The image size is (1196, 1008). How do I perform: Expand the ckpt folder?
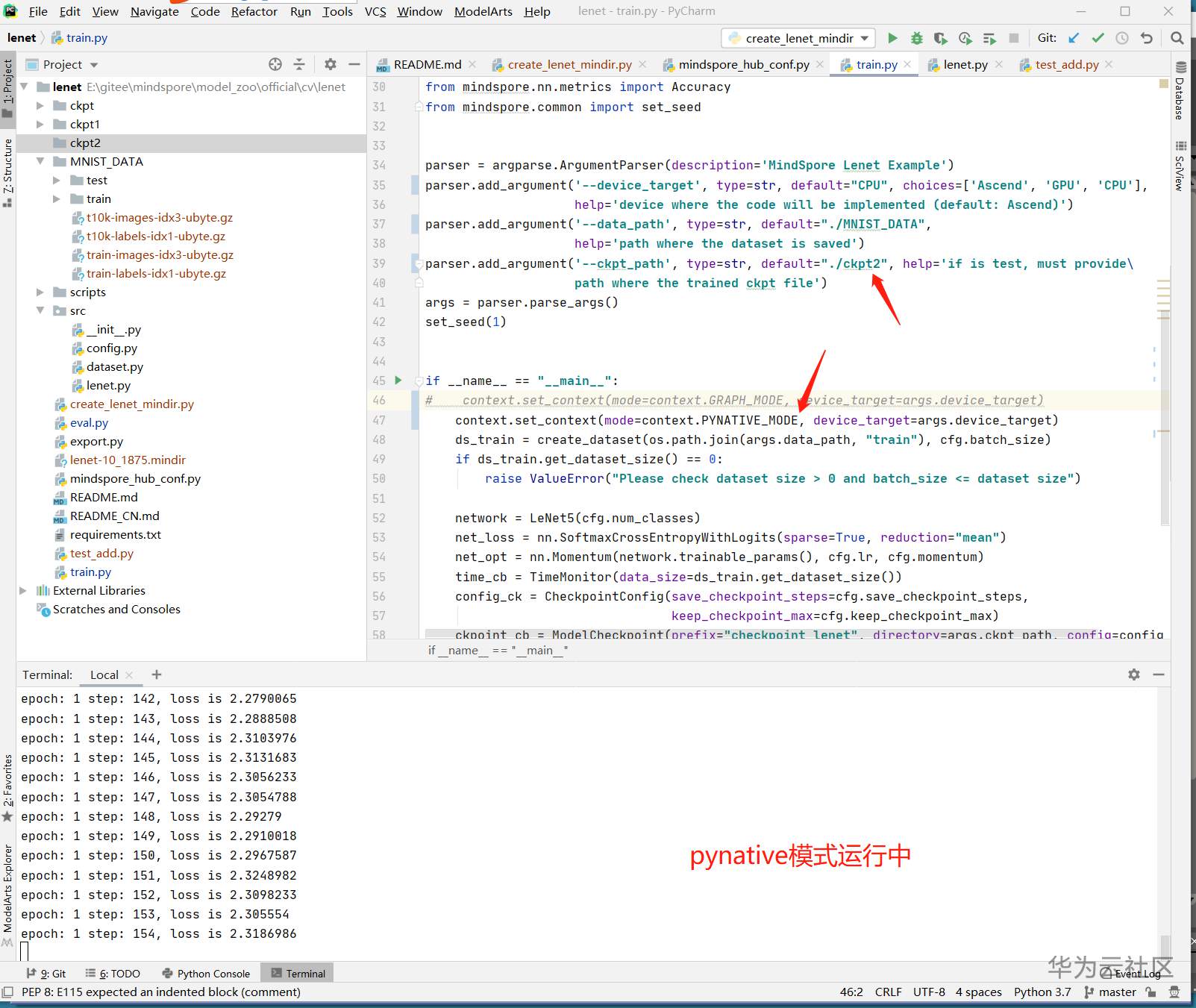[x=40, y=105]
